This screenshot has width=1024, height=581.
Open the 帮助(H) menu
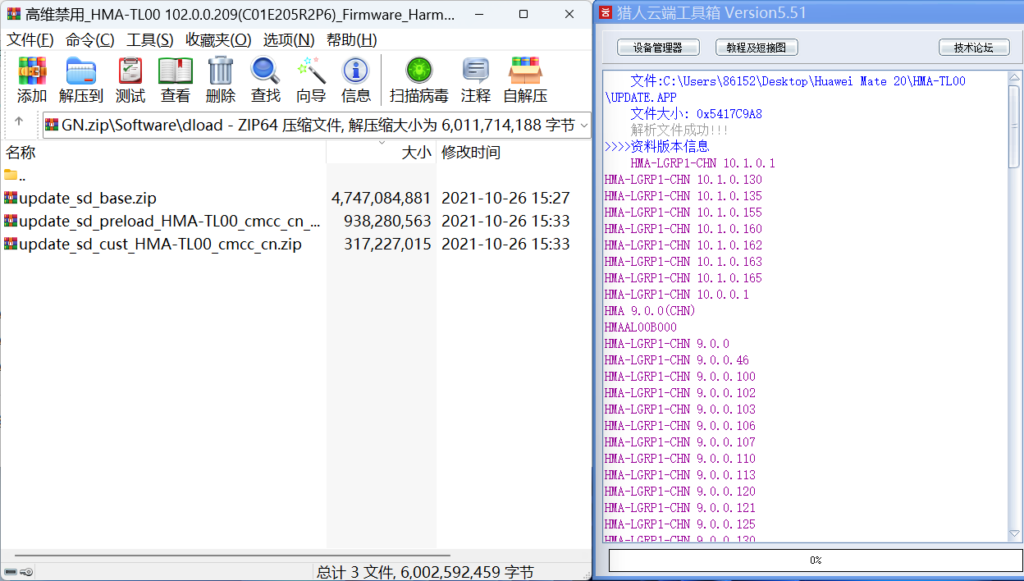(x=351, y=40)
